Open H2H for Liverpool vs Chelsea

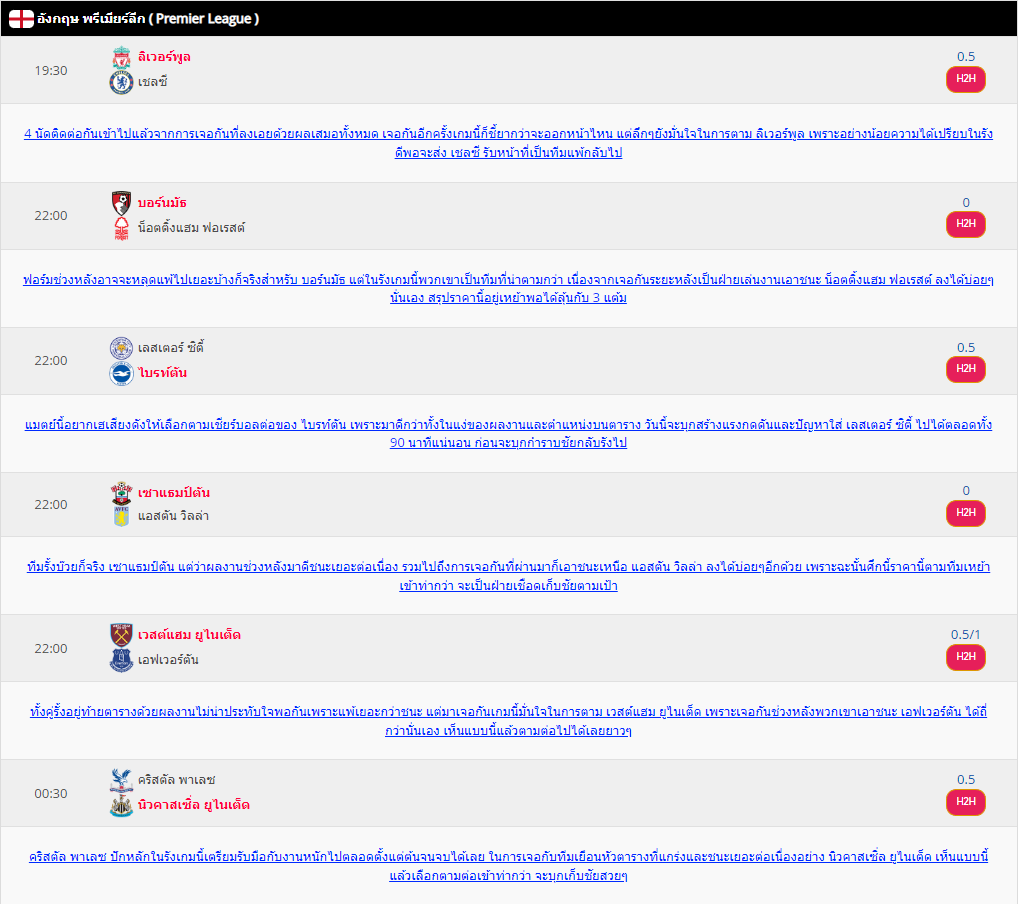(x=965, y=79)
